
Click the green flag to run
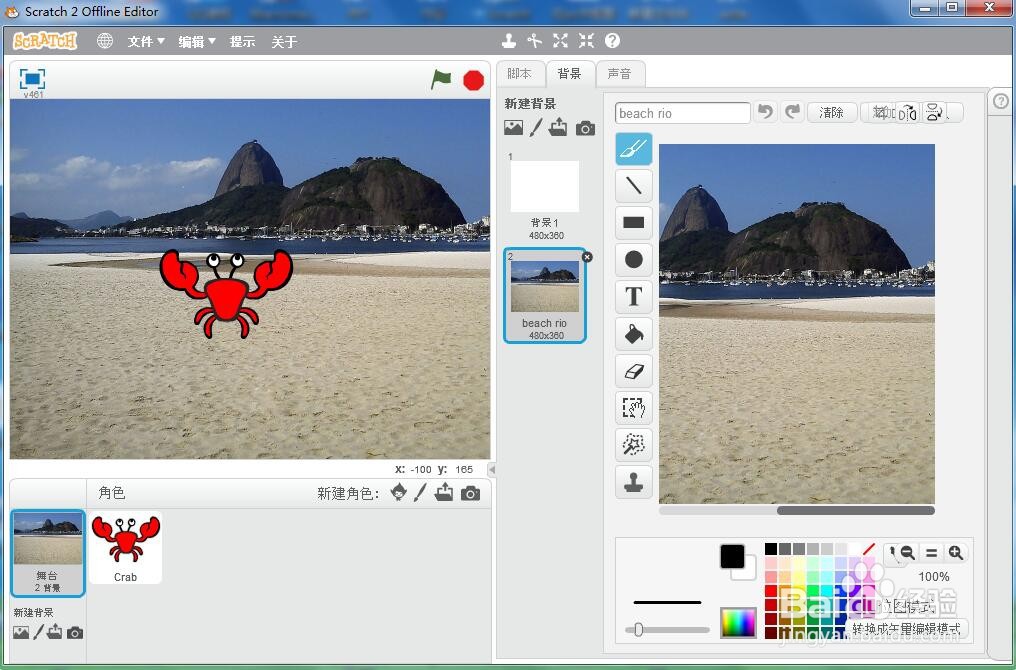point(441,80)
